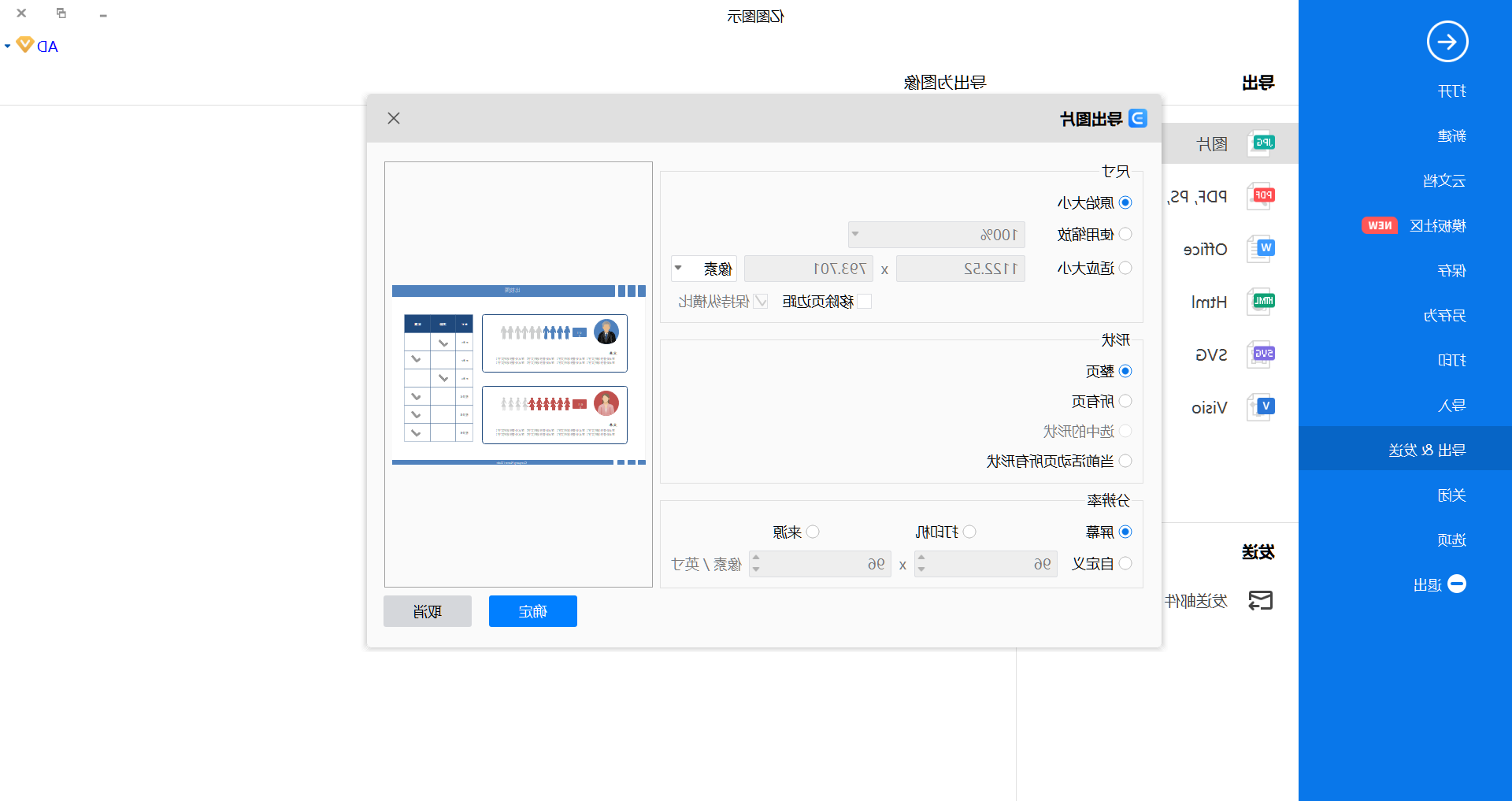Click the second custom resolution 96 field

820,564
